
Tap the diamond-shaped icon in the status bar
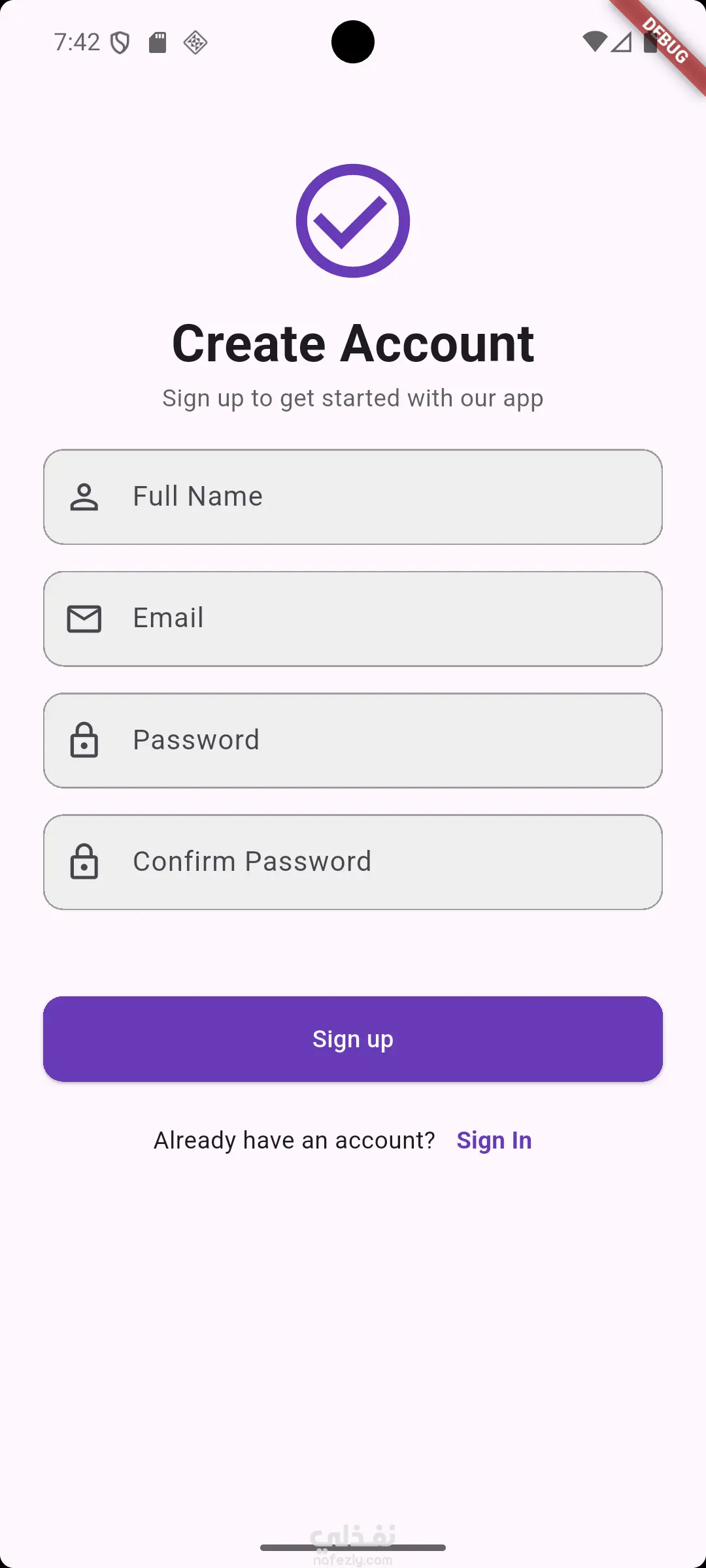pyautogui.click(x=195, y=43)
